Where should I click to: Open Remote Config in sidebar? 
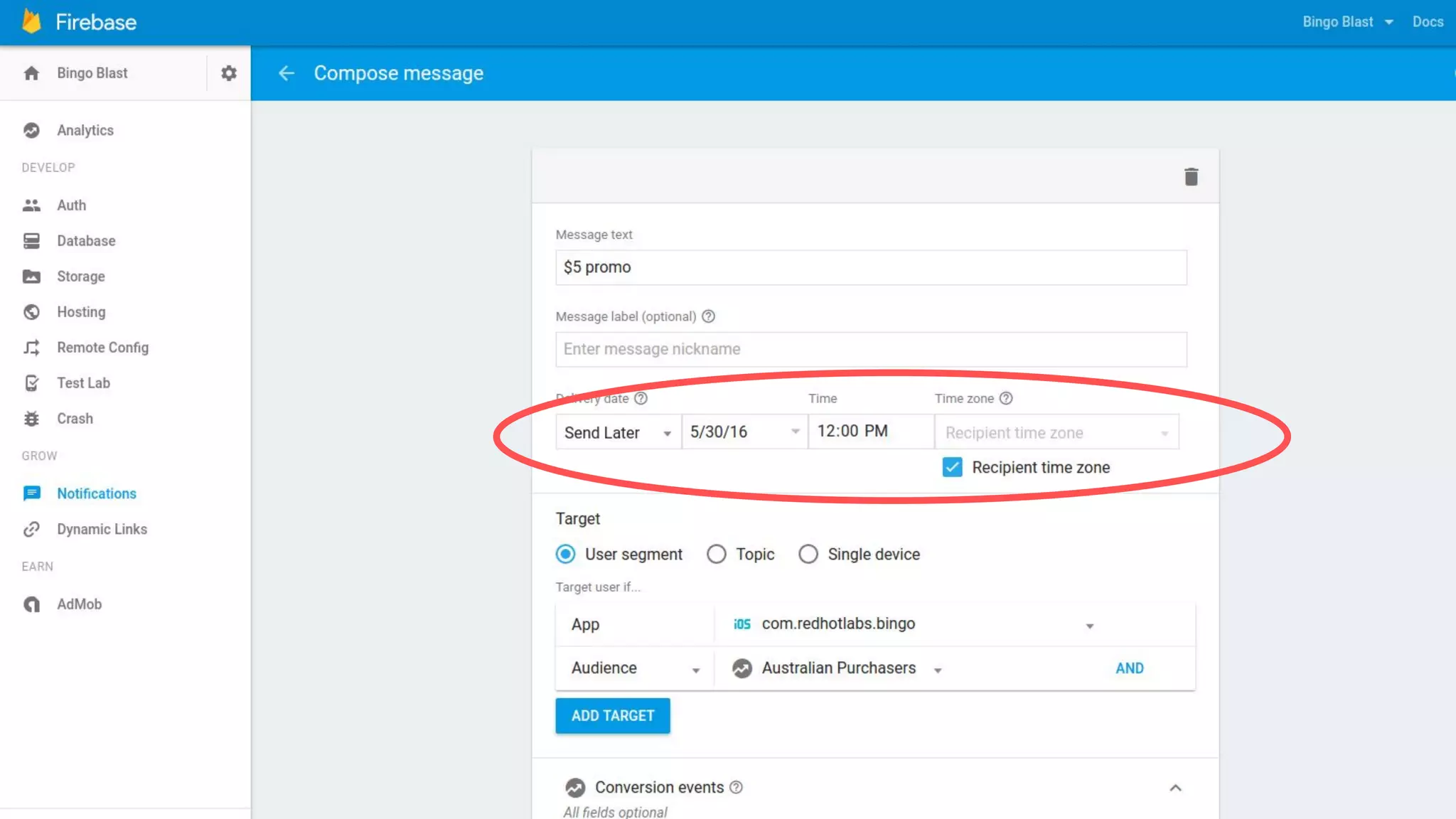pyautogui.click(x=102, y=348)
